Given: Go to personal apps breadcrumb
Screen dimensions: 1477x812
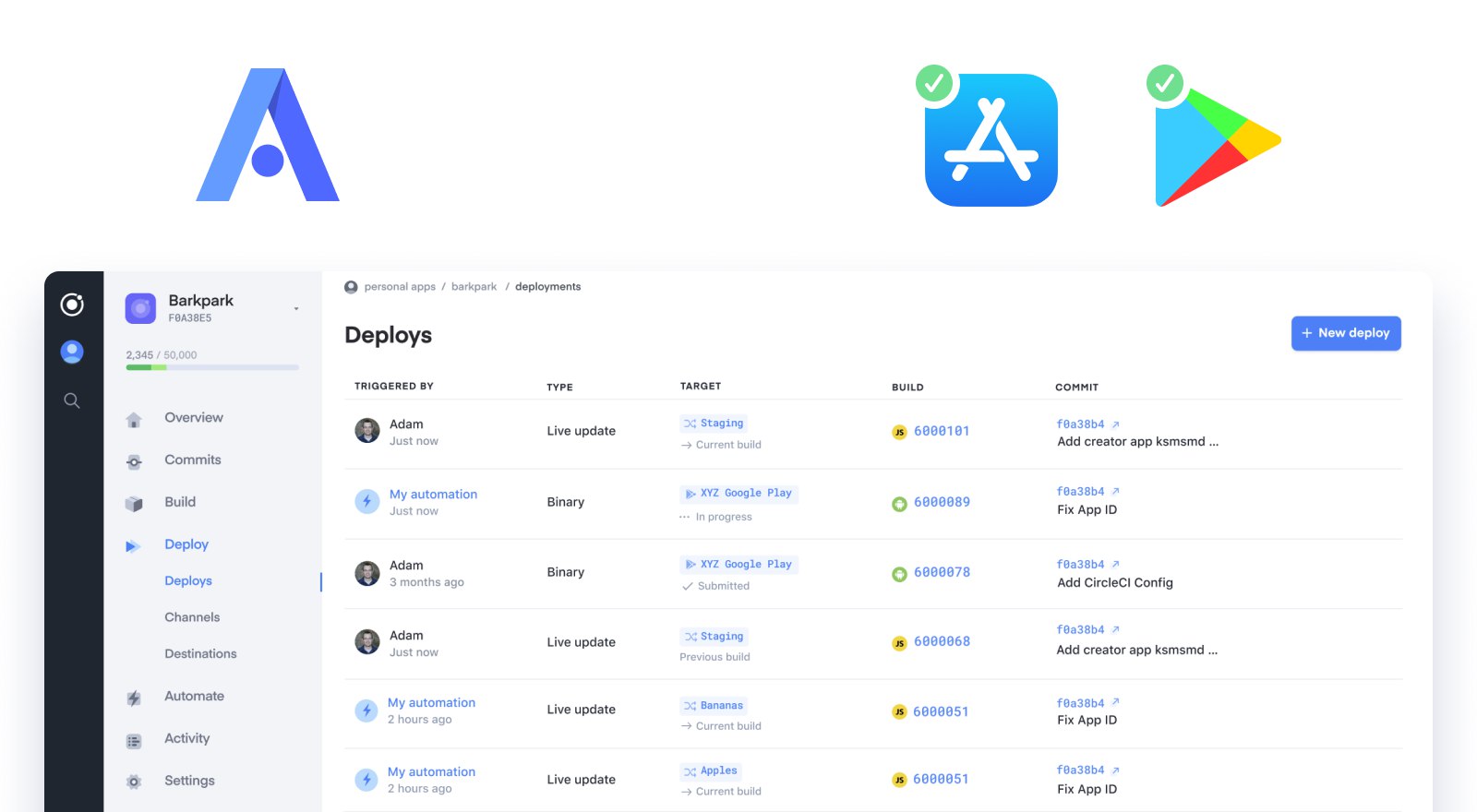Looking at the screenshot, I should click(400, 287).
